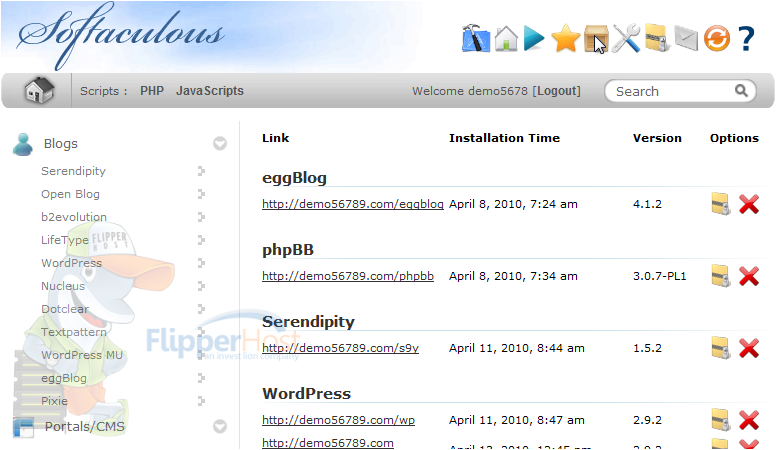This screenshot has width=776, height=450.
Task: Click arrow next to Open Blog
Action: click(x=201, y=194)
